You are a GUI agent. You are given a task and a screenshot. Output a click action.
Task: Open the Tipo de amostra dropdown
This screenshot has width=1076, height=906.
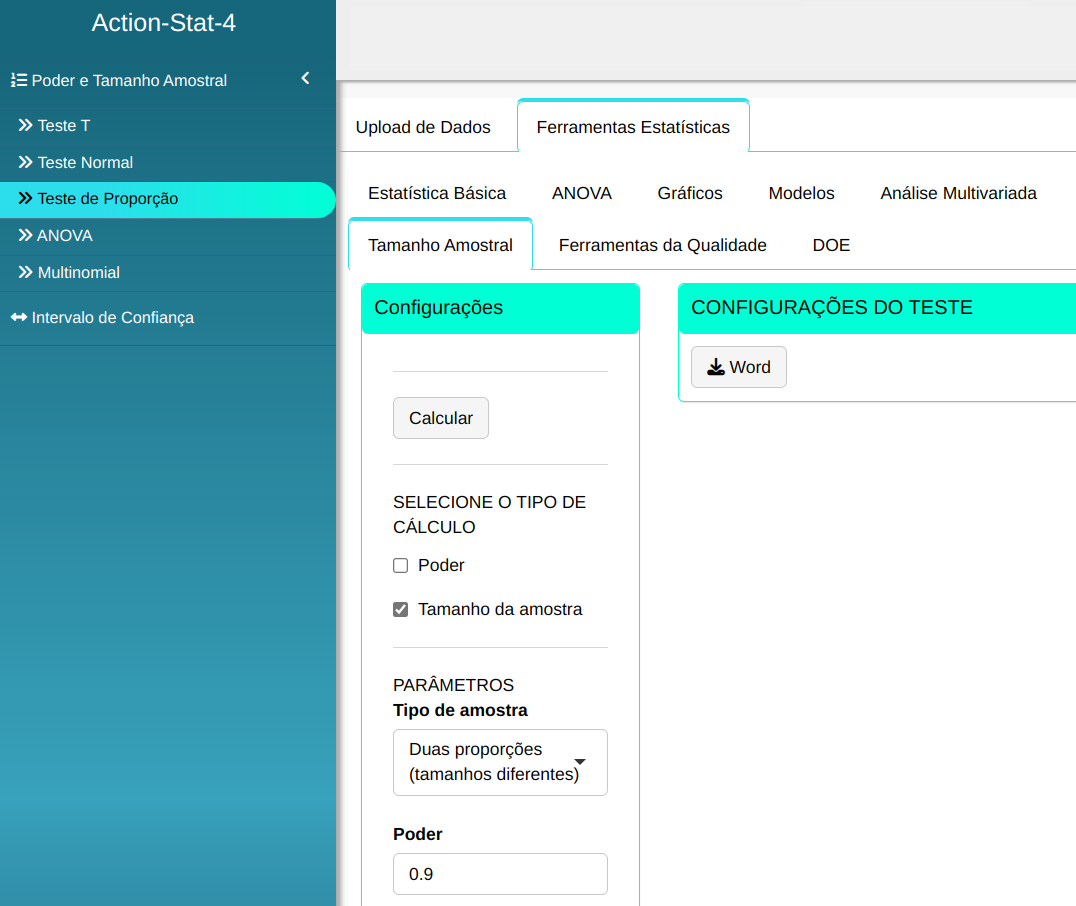[500, 762]
